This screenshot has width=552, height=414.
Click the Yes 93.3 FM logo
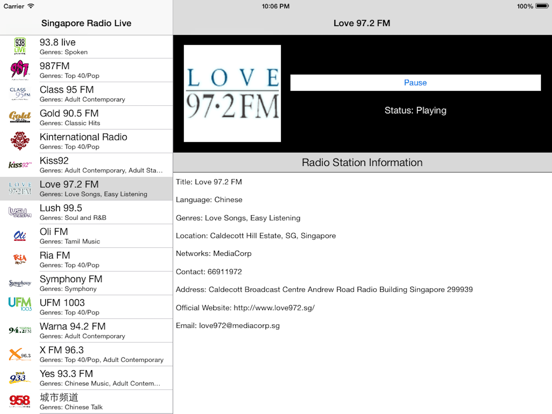(20, 377)
